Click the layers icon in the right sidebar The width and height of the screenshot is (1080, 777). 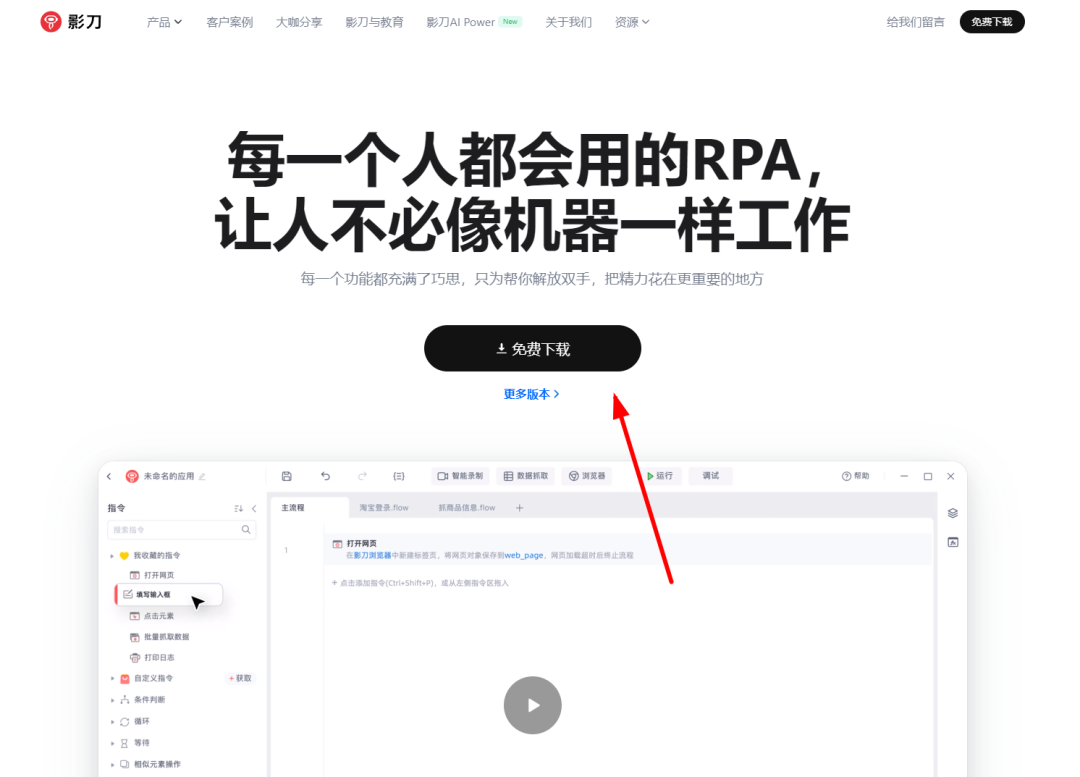(953, 513)
